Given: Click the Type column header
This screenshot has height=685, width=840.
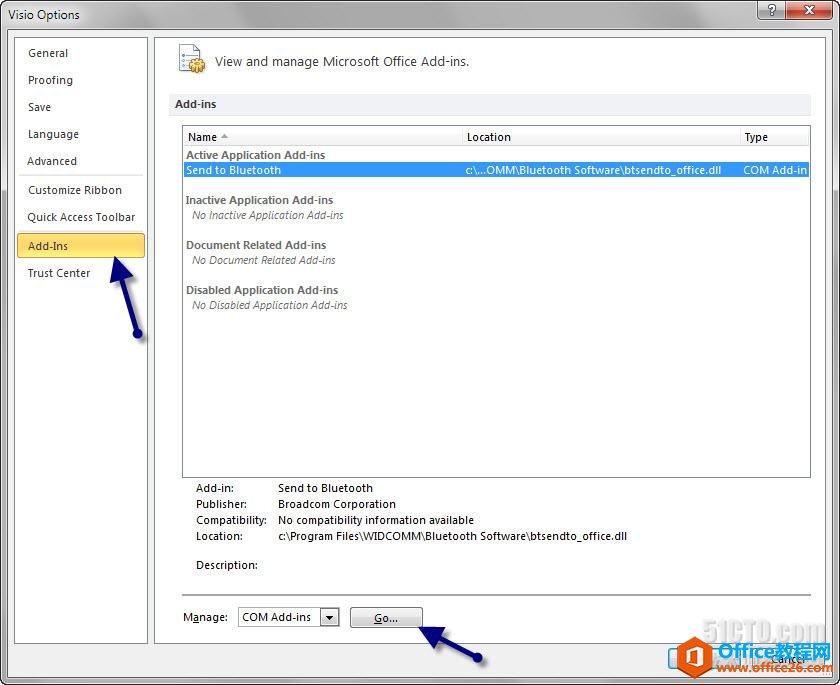Looking at the screenshot, I should 775,137.
